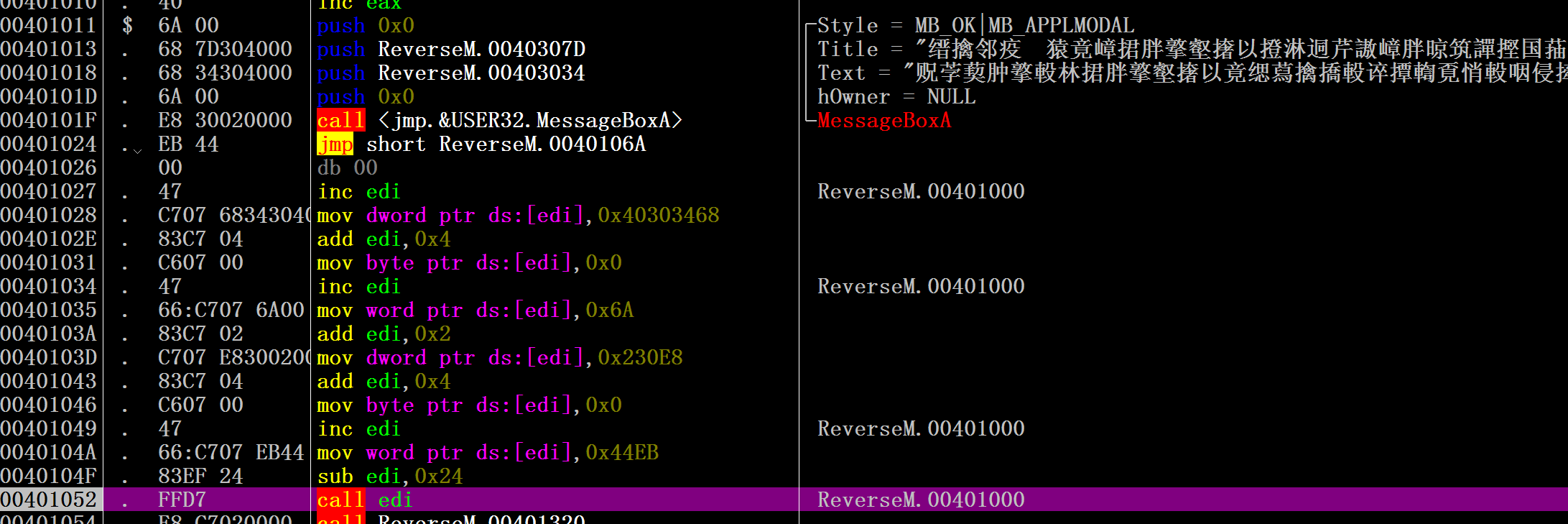Select address 0040101F of the MessageBoxA call

(x=49, y=121)
